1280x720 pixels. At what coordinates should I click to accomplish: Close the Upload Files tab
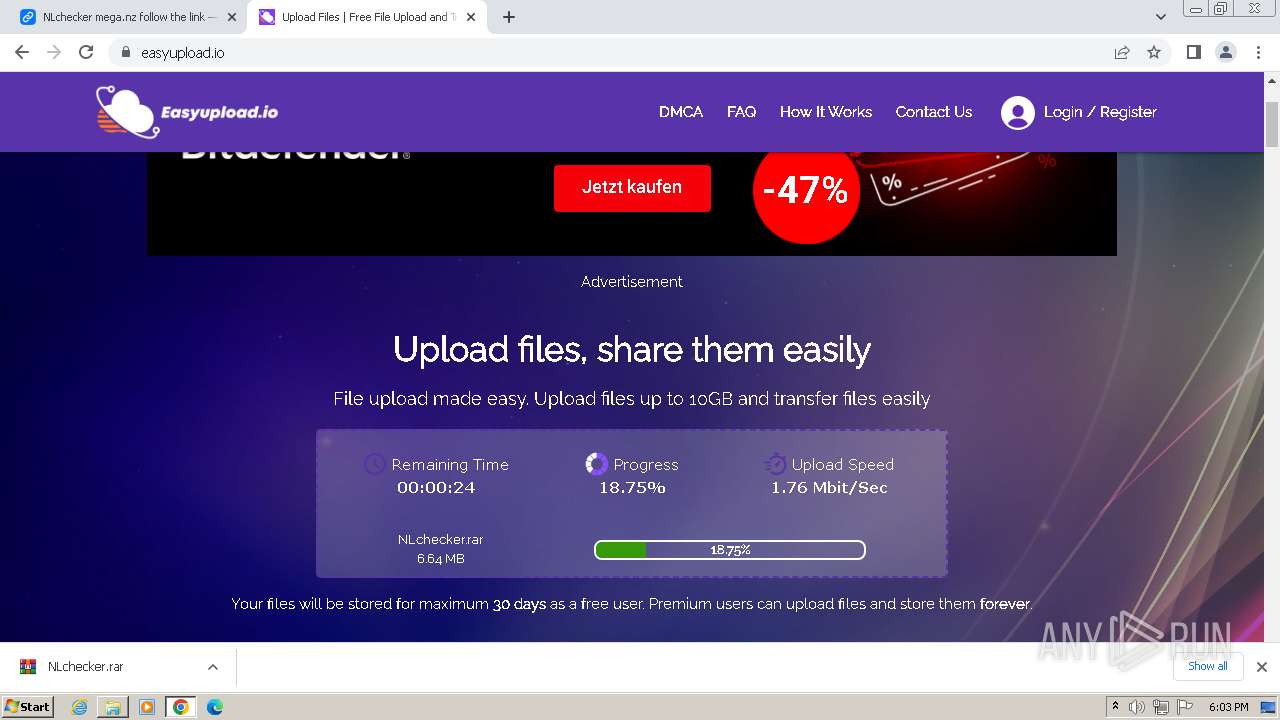click(x=471, y=17)
